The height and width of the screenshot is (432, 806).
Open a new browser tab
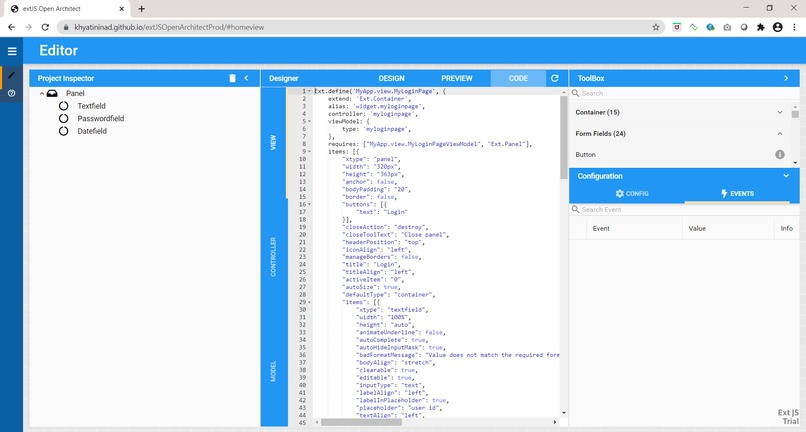141,9
